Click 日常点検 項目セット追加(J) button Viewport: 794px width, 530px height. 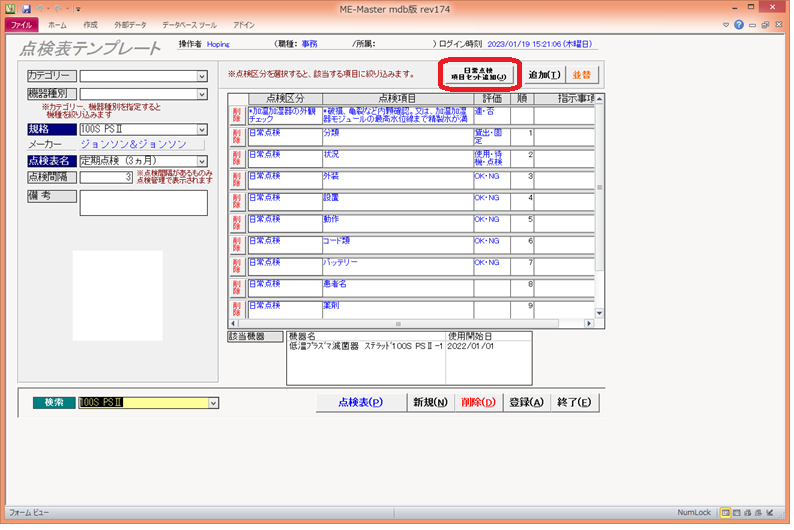(x=479, y=74)
